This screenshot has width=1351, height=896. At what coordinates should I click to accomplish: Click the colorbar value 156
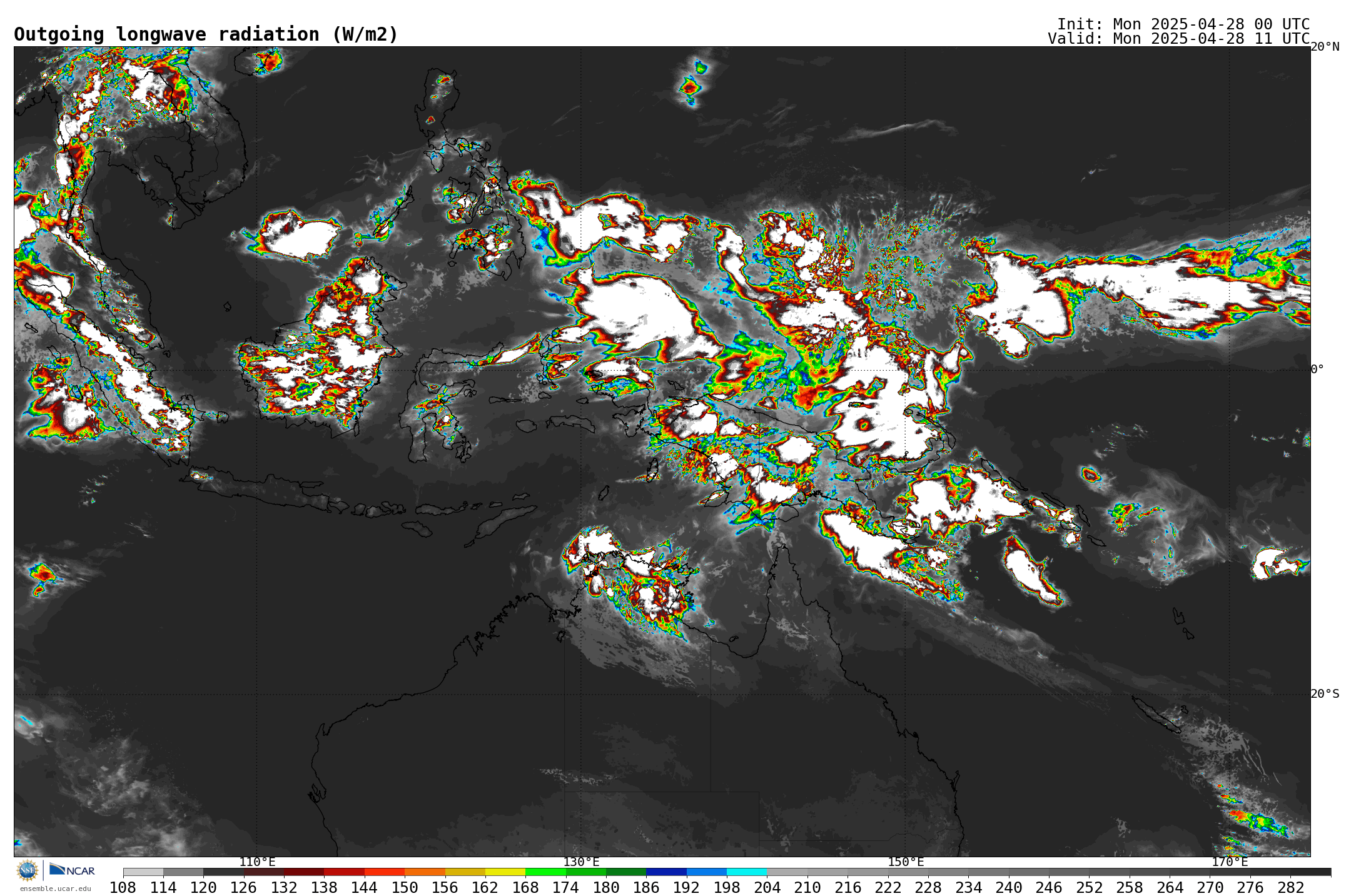(445, 887)
